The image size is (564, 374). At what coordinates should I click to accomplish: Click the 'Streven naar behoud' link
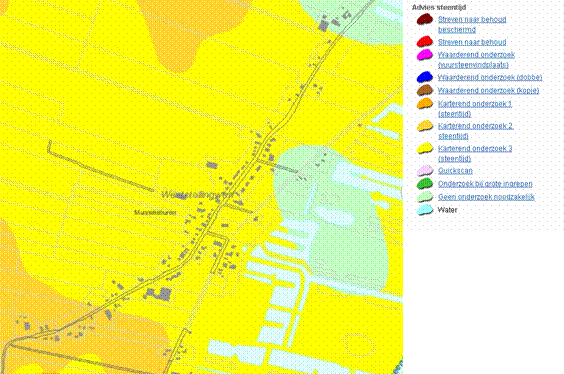472,42
